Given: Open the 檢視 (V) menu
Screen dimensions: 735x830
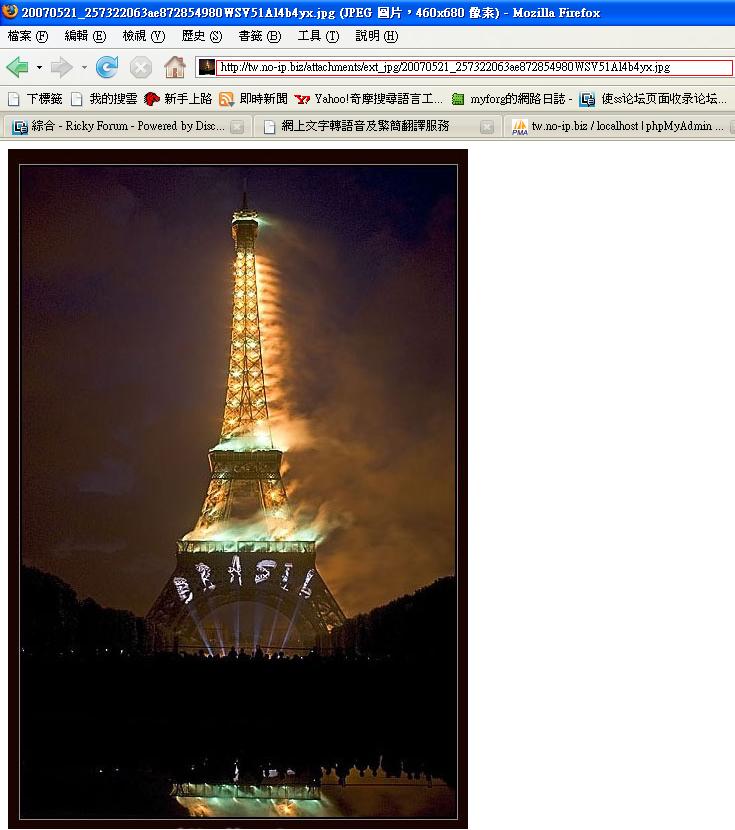Looking at the screenshot, I should 143,36.
